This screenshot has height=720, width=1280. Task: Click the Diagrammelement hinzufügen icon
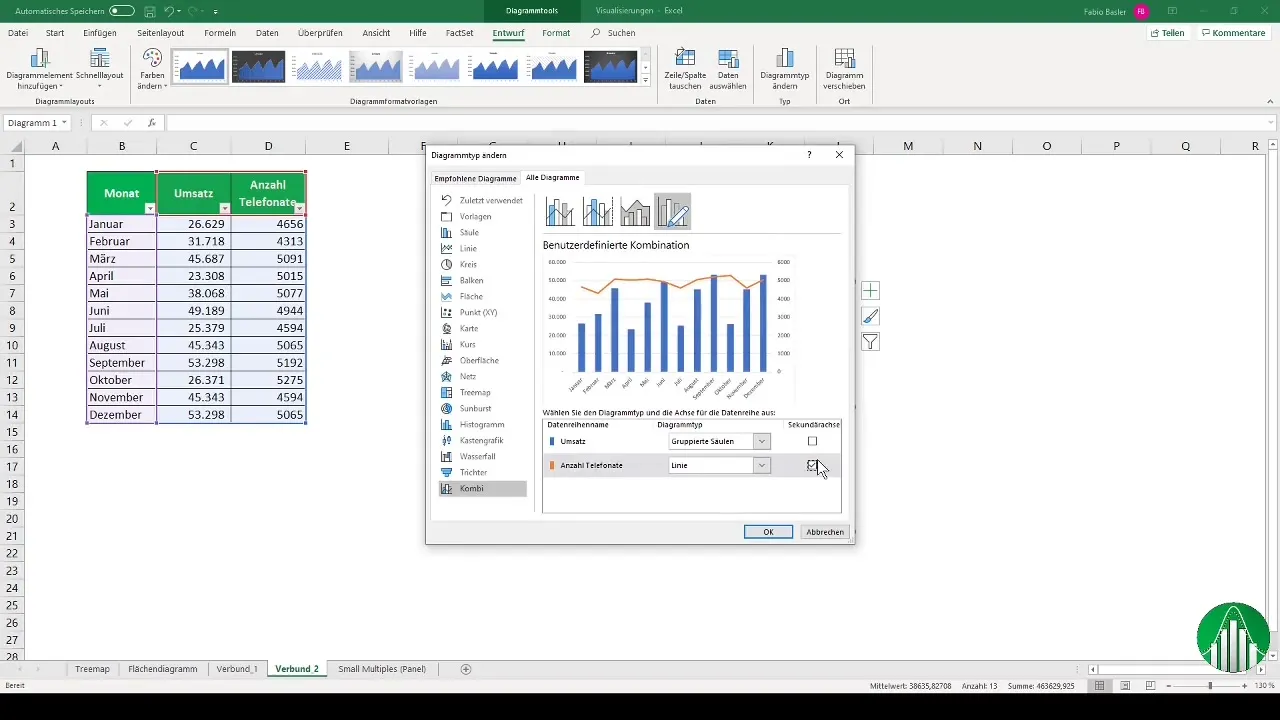click(x=40, y=58)
